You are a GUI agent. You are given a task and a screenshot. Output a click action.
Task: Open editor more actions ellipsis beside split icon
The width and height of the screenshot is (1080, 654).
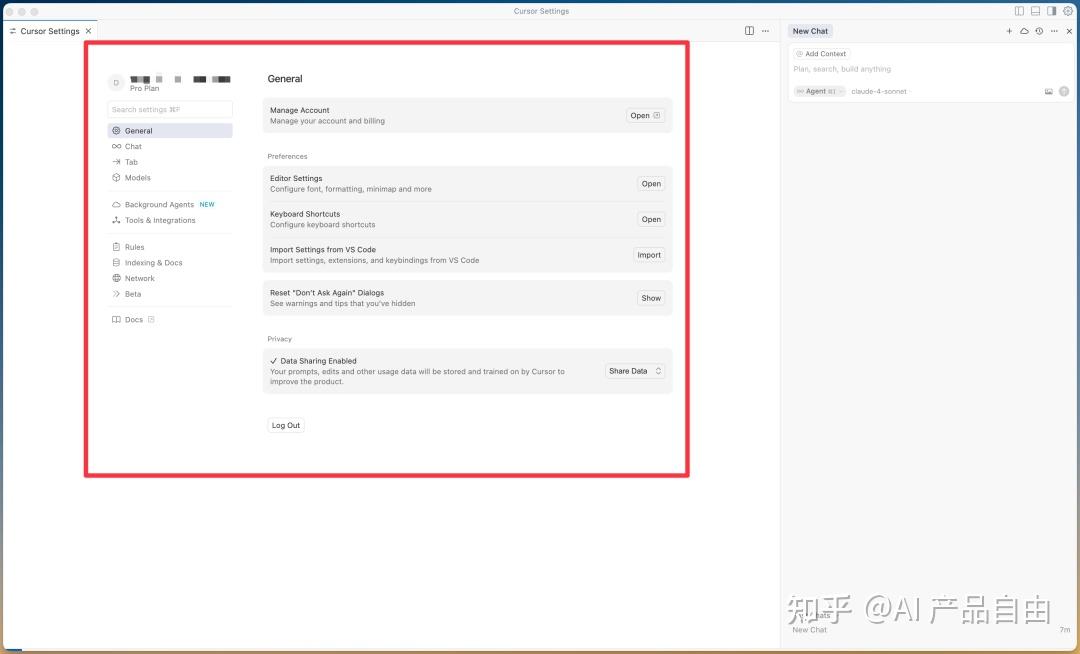[765, 31]
